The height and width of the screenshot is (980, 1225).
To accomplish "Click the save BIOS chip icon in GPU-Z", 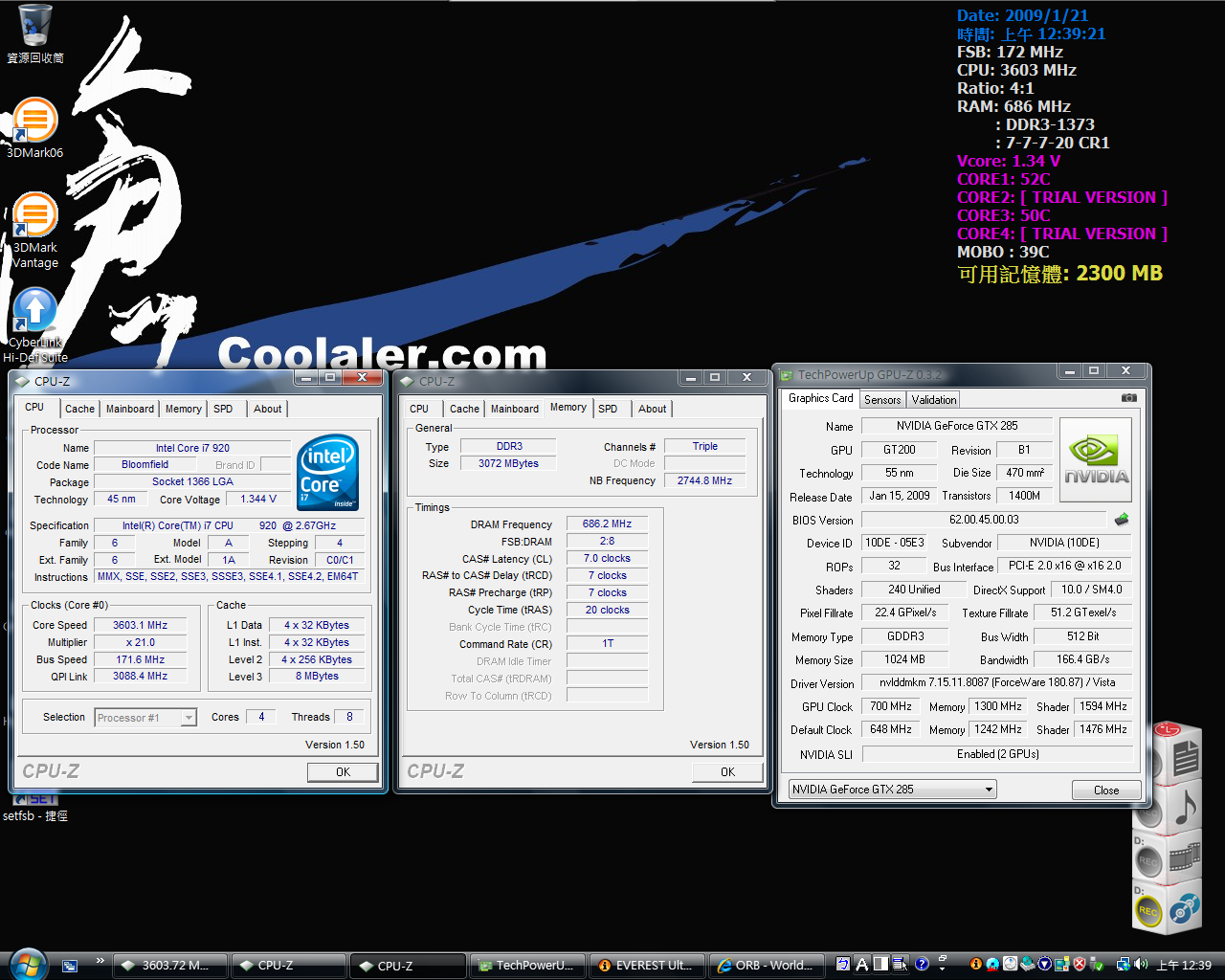I will (x=1122, y=520).
